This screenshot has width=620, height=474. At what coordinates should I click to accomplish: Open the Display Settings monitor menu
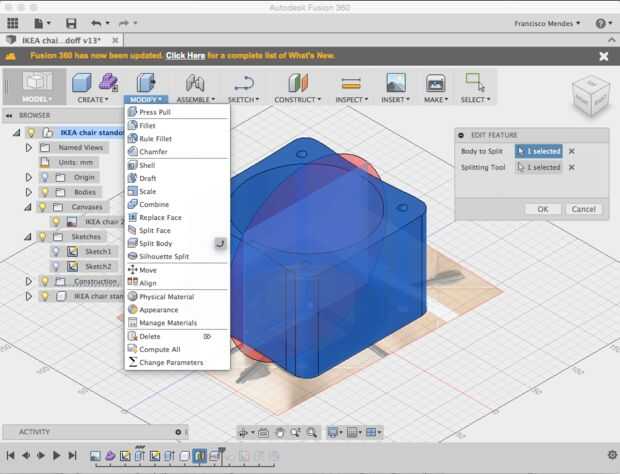tap(335, 433)
